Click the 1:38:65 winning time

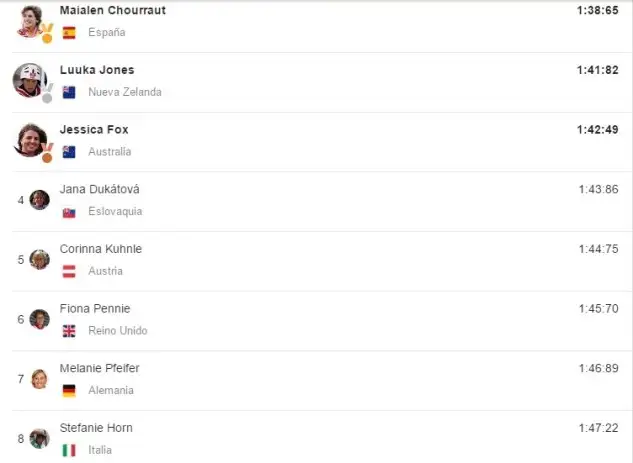597,10
